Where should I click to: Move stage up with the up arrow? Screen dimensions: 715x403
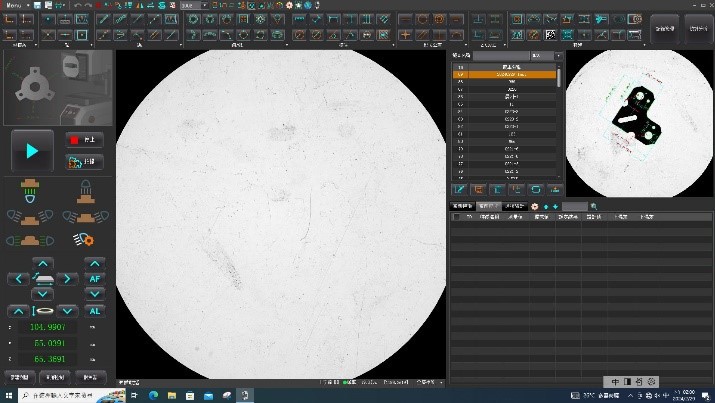(43, 264)
